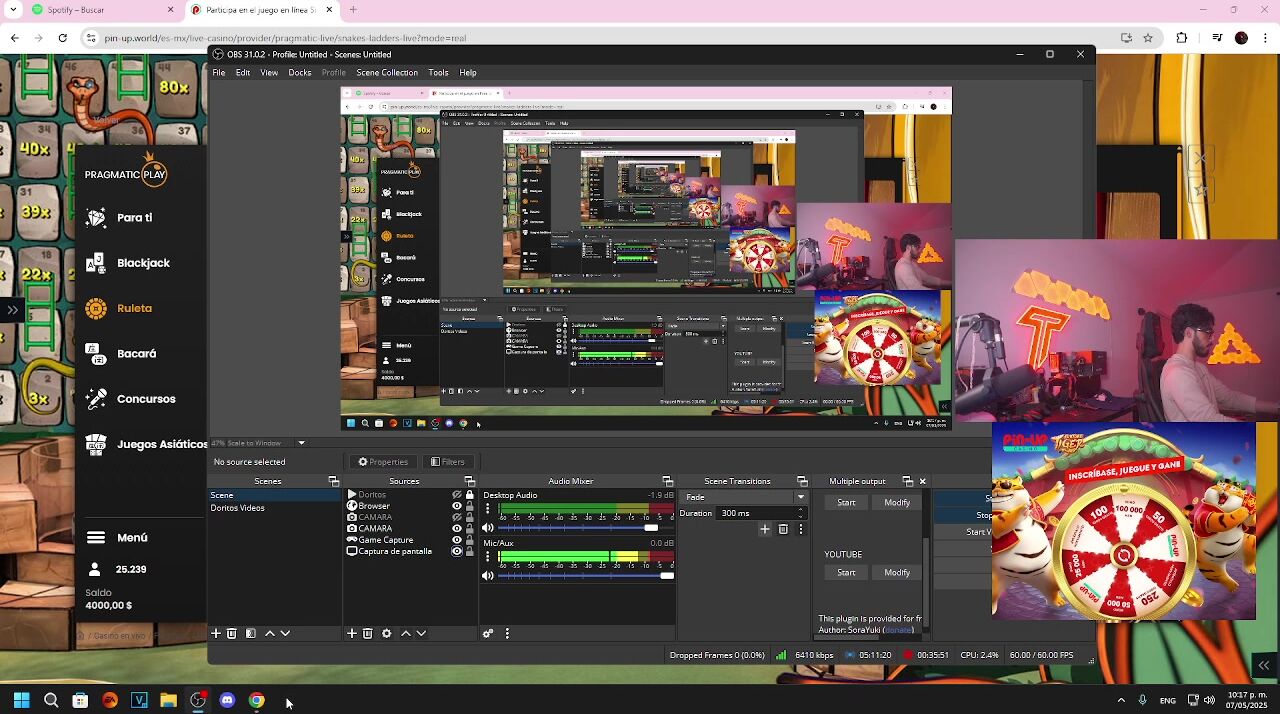
Task: Open the Blackjack section icon in sidebar
Action: [x=96, y=263]
